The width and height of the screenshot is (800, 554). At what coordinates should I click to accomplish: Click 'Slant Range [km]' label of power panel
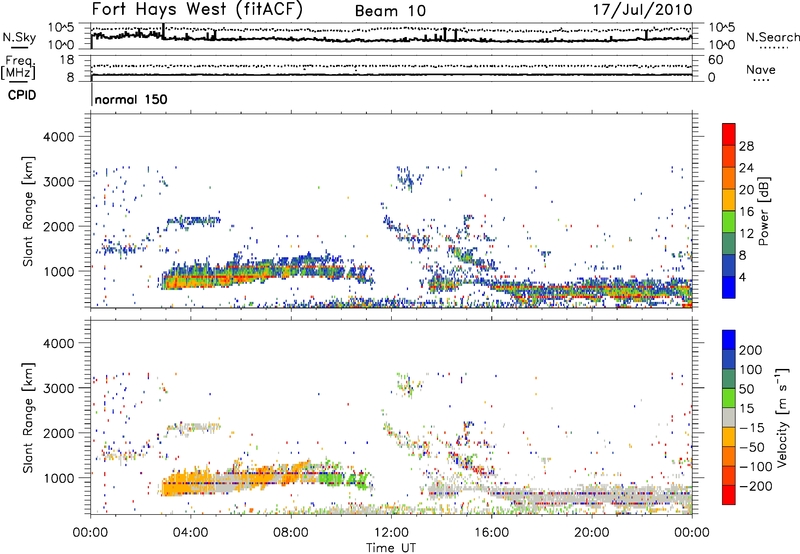(x=28, y=211)
